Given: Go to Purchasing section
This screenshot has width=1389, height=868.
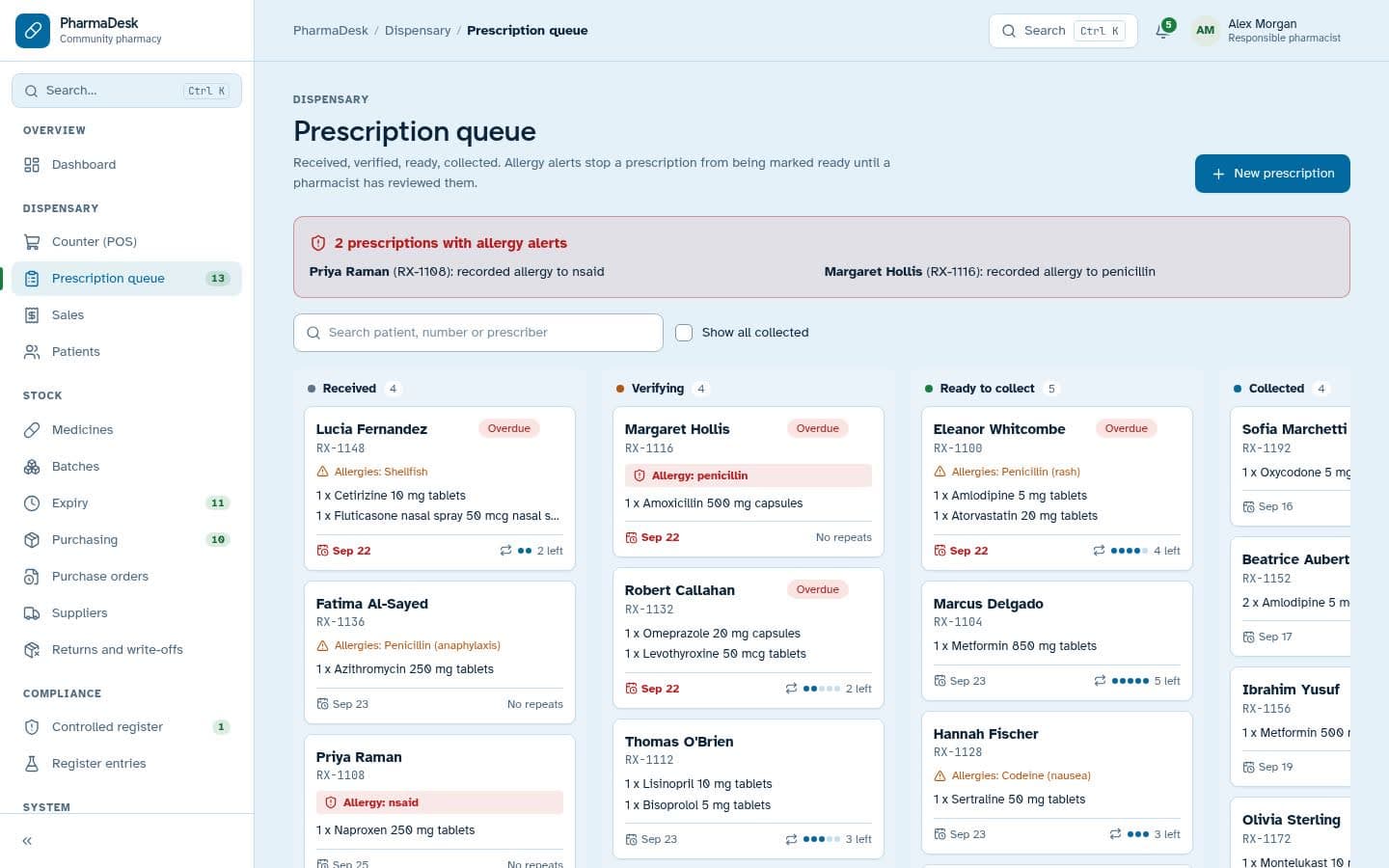Looking at the screenshot, I should point(126,540).
